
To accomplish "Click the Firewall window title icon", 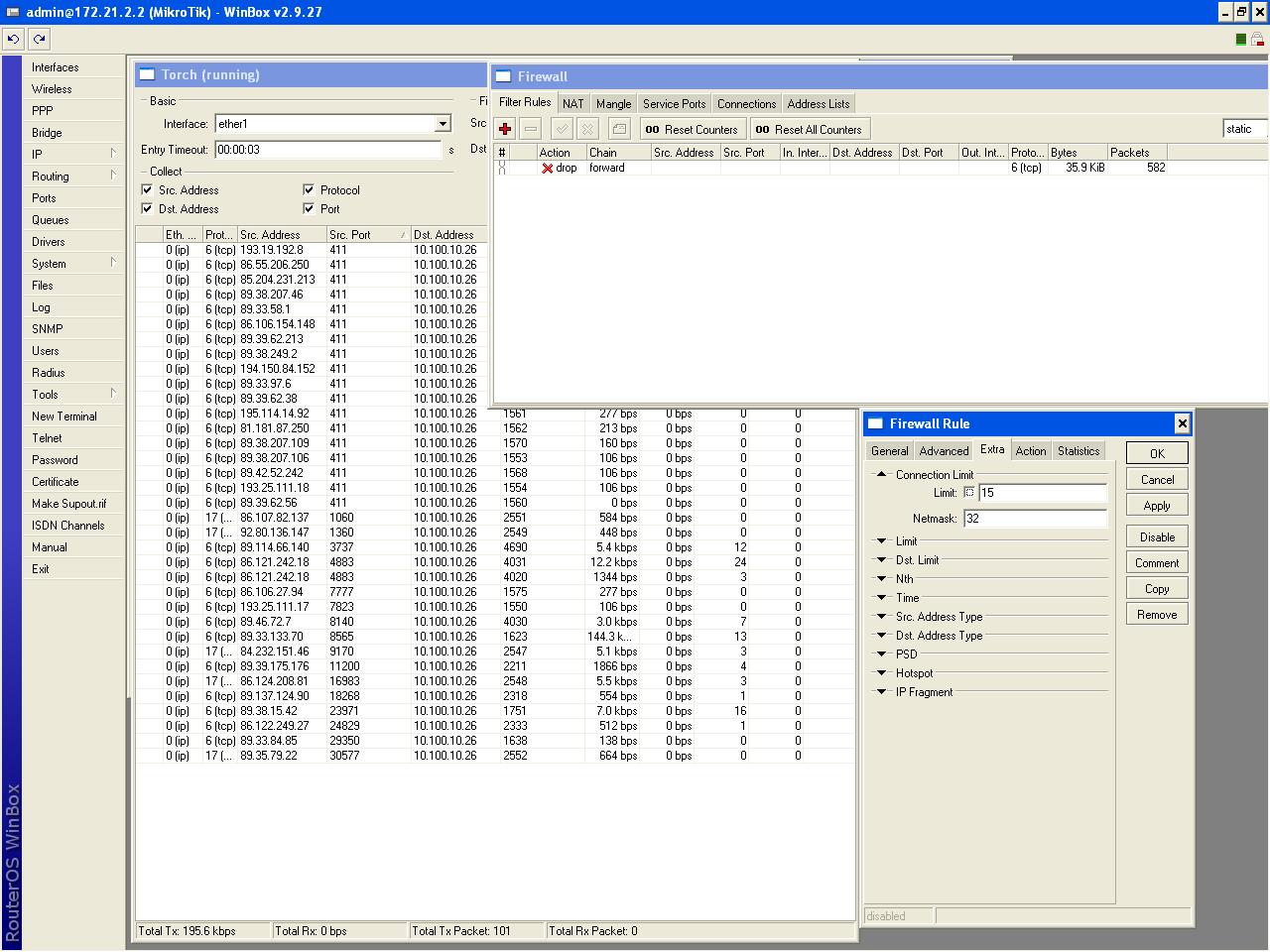I will pyautogui.click(x=503, y=76).
